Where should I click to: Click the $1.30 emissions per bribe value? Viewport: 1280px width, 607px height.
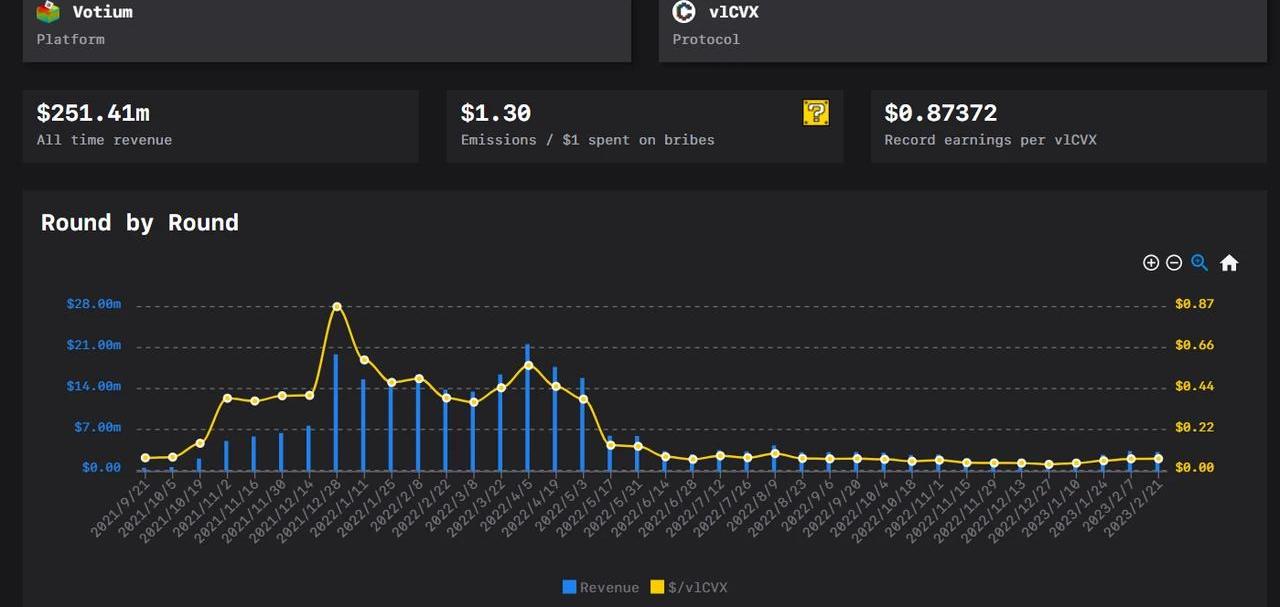point(496,113)
